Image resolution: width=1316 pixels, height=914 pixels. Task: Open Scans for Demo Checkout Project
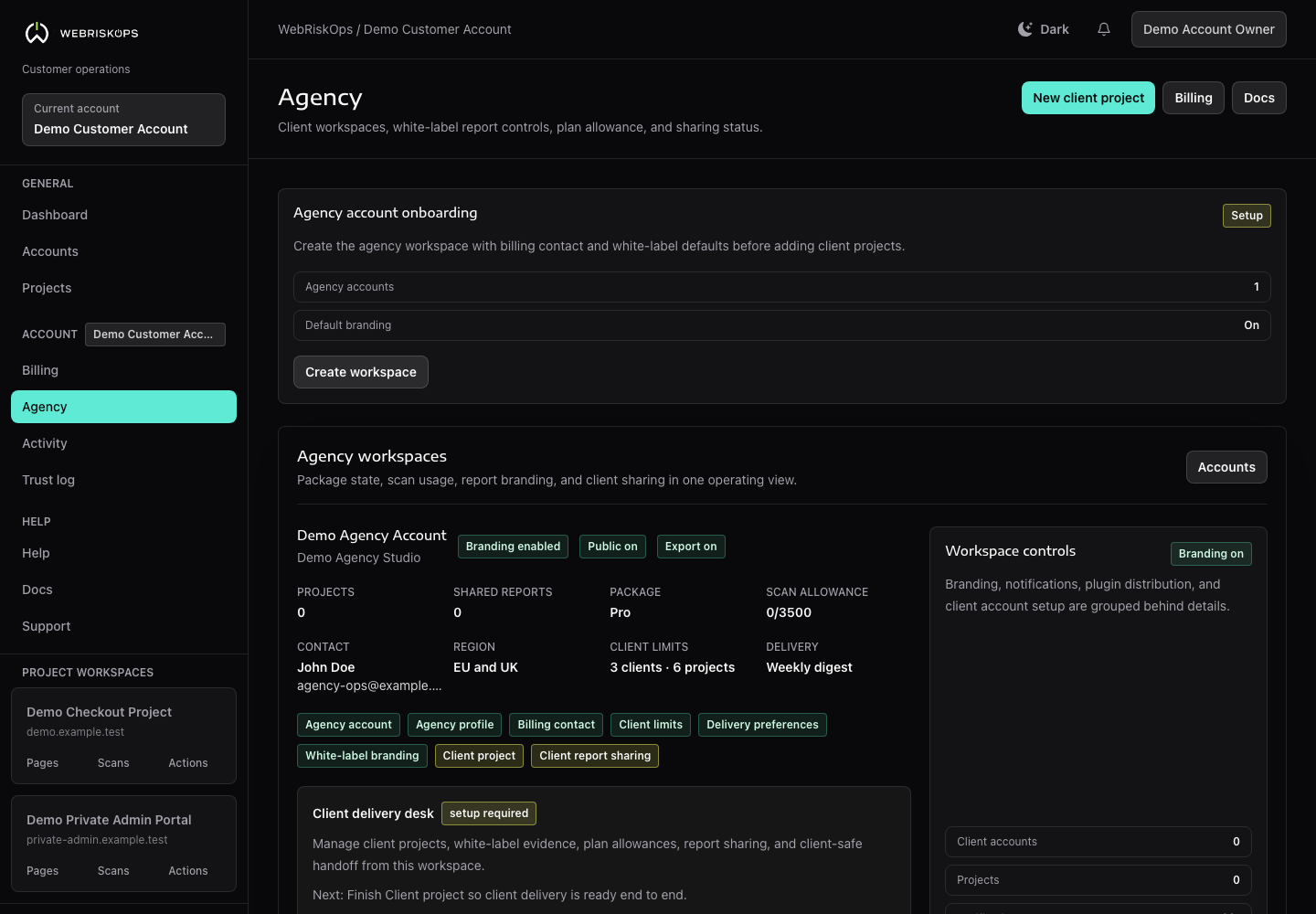(113, 763)
